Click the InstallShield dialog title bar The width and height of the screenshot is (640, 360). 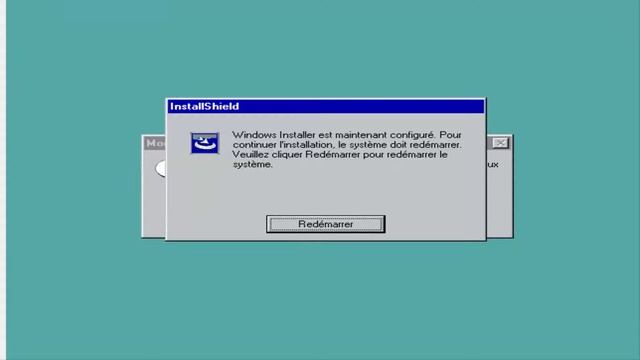click(x=326, y=107)
